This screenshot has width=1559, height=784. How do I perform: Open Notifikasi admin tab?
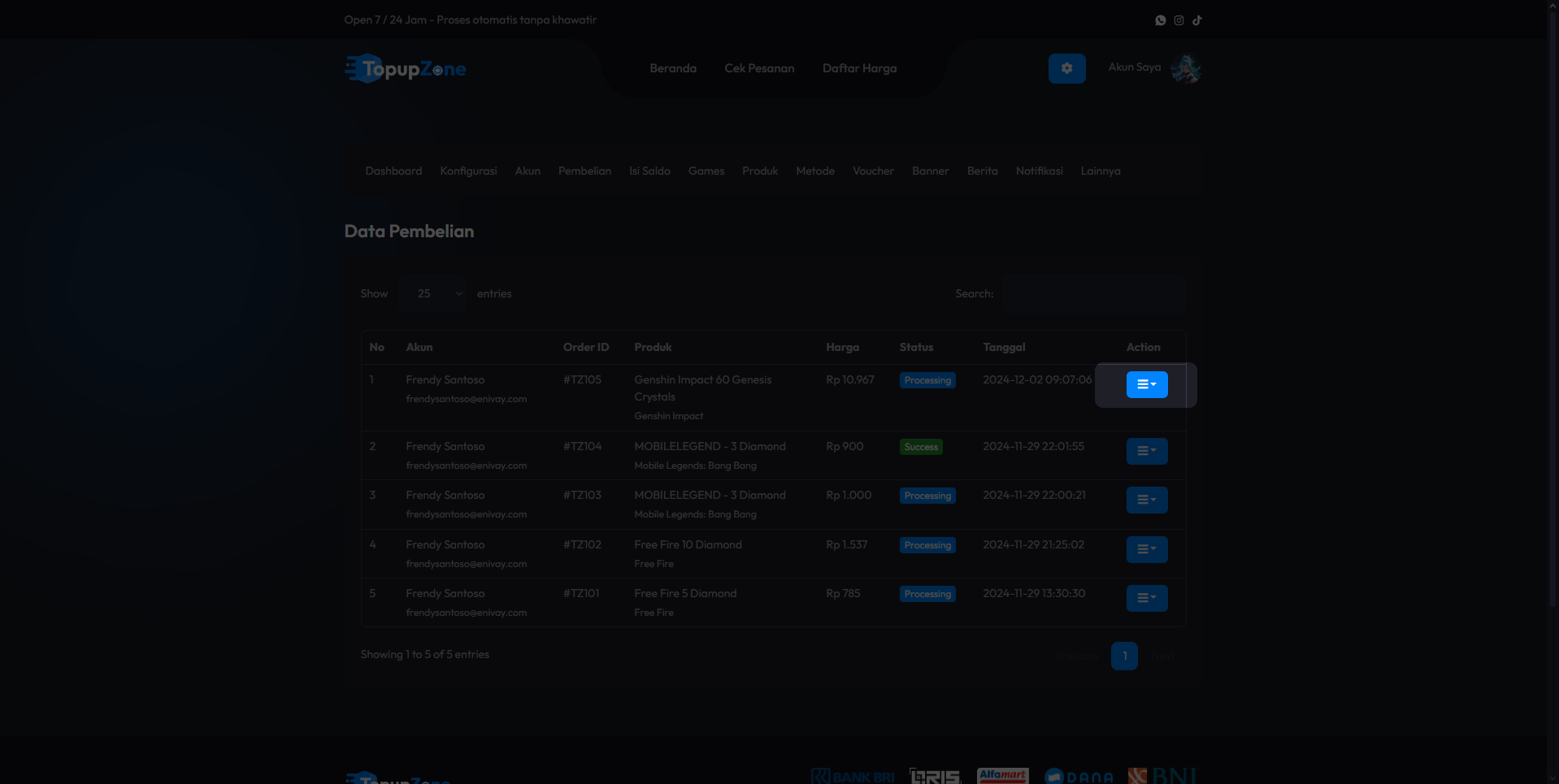[1039, 171]
